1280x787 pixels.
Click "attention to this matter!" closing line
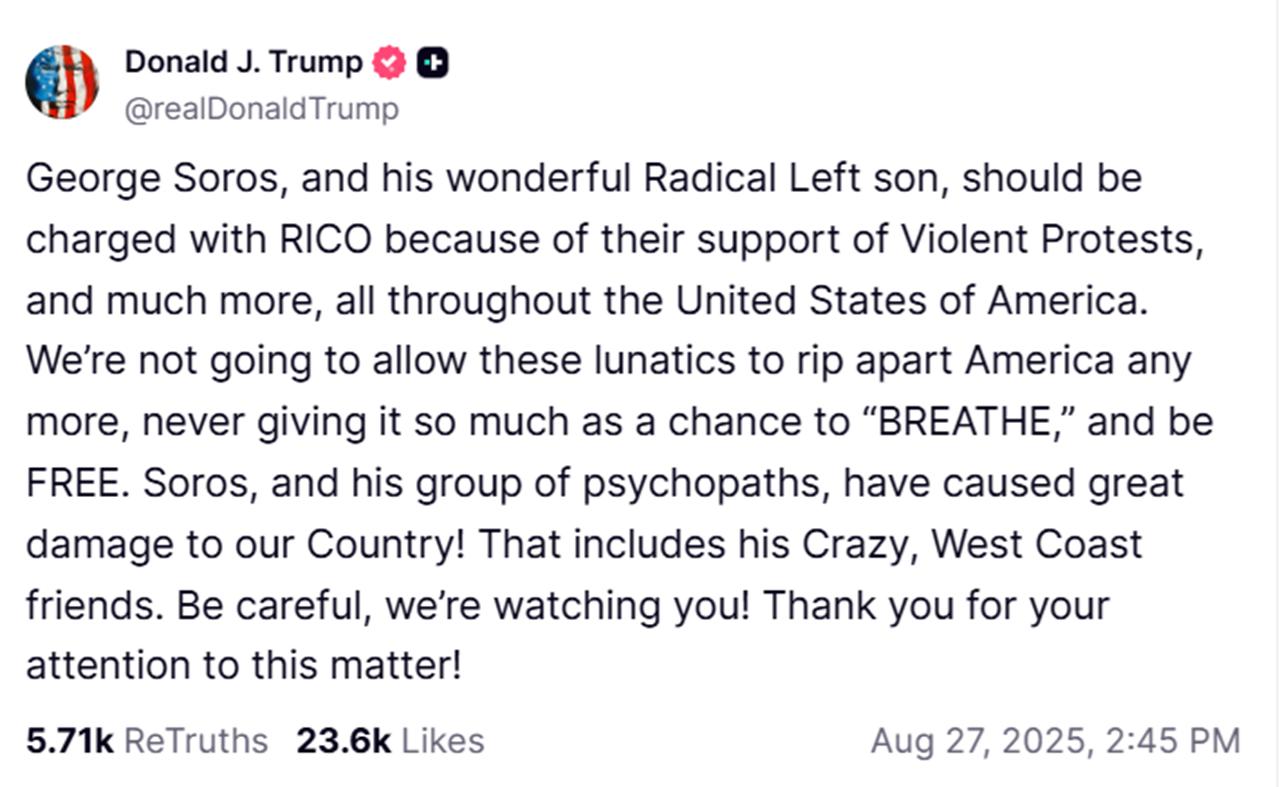243,666
